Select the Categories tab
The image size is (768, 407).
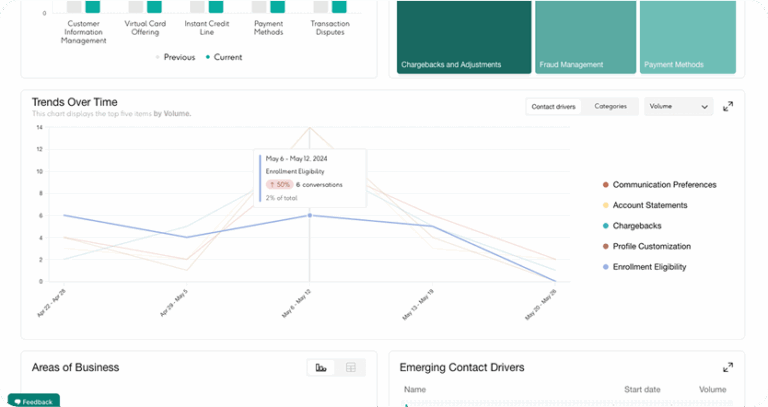(610, 106)
